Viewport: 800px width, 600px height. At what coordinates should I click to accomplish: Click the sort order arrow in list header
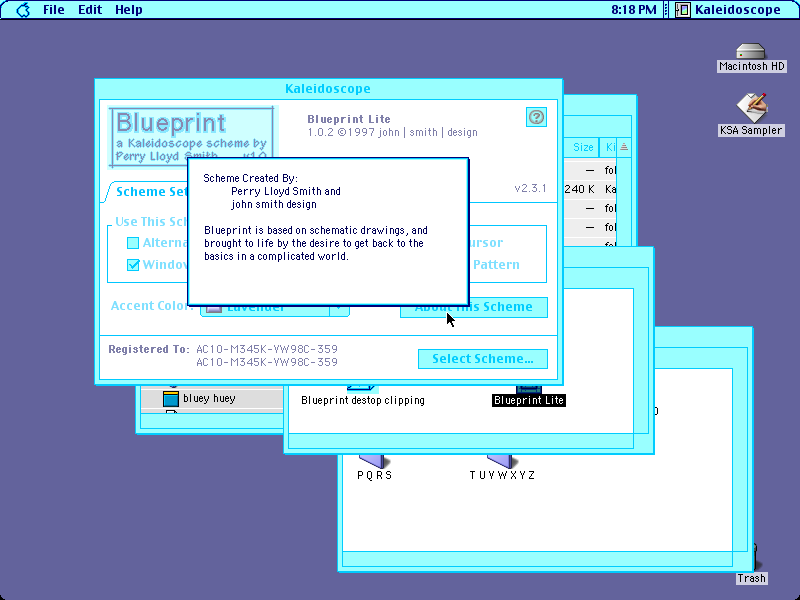coord(624,147)
